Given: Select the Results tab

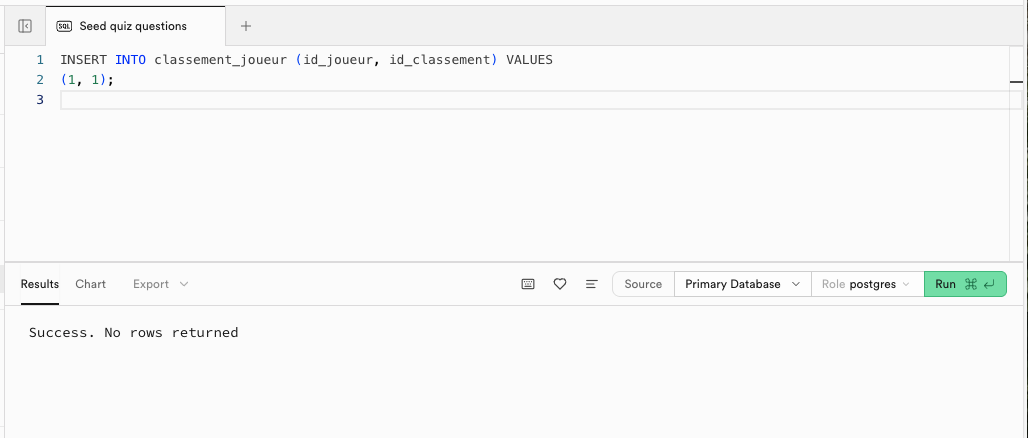Looking at the screenshot, I should tap(40, 284).
